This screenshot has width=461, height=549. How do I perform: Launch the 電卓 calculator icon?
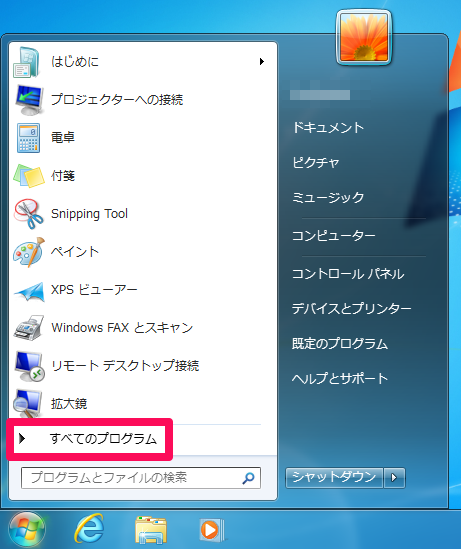point(28,138)
